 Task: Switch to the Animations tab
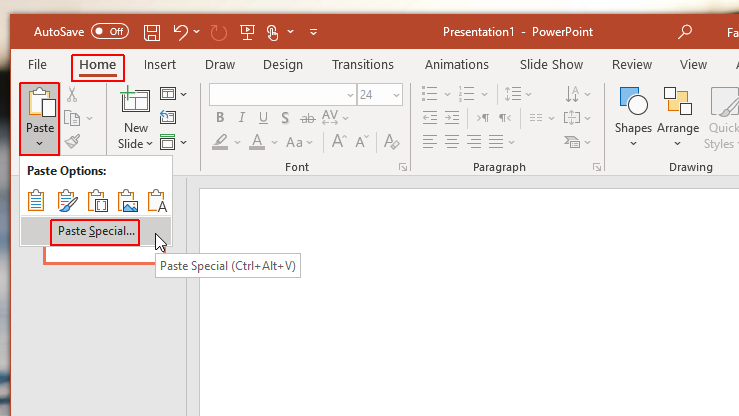coord(457,65)
